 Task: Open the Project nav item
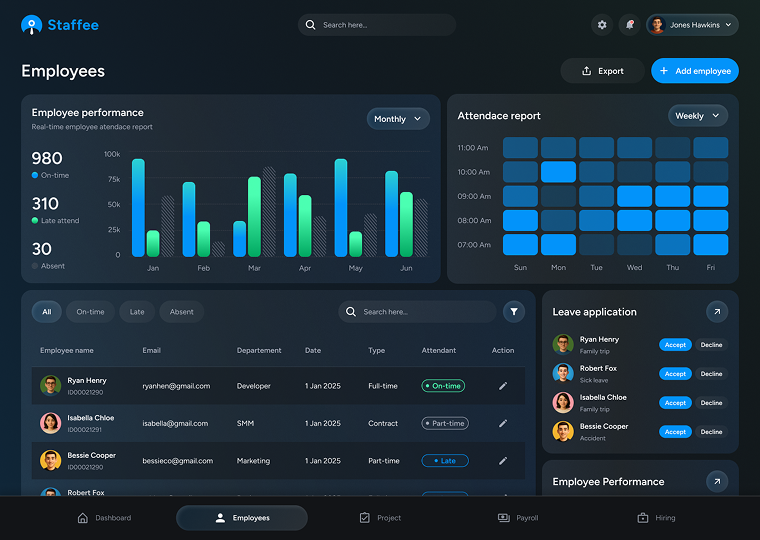(380, 518)
